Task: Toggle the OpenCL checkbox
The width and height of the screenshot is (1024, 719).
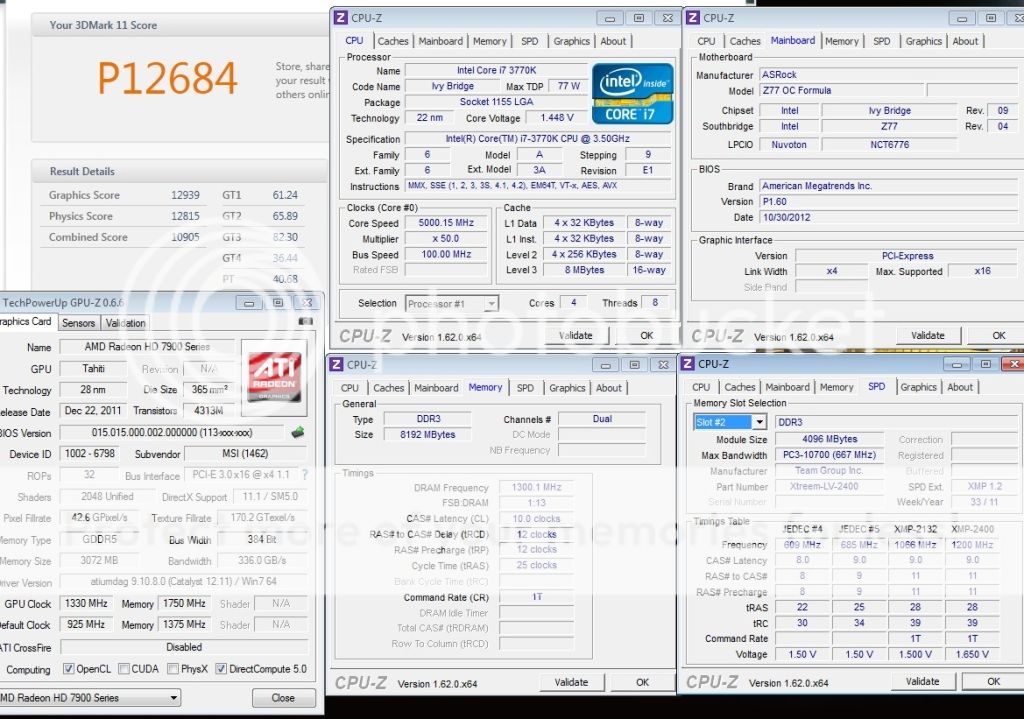Action: [x=69, y=669]
